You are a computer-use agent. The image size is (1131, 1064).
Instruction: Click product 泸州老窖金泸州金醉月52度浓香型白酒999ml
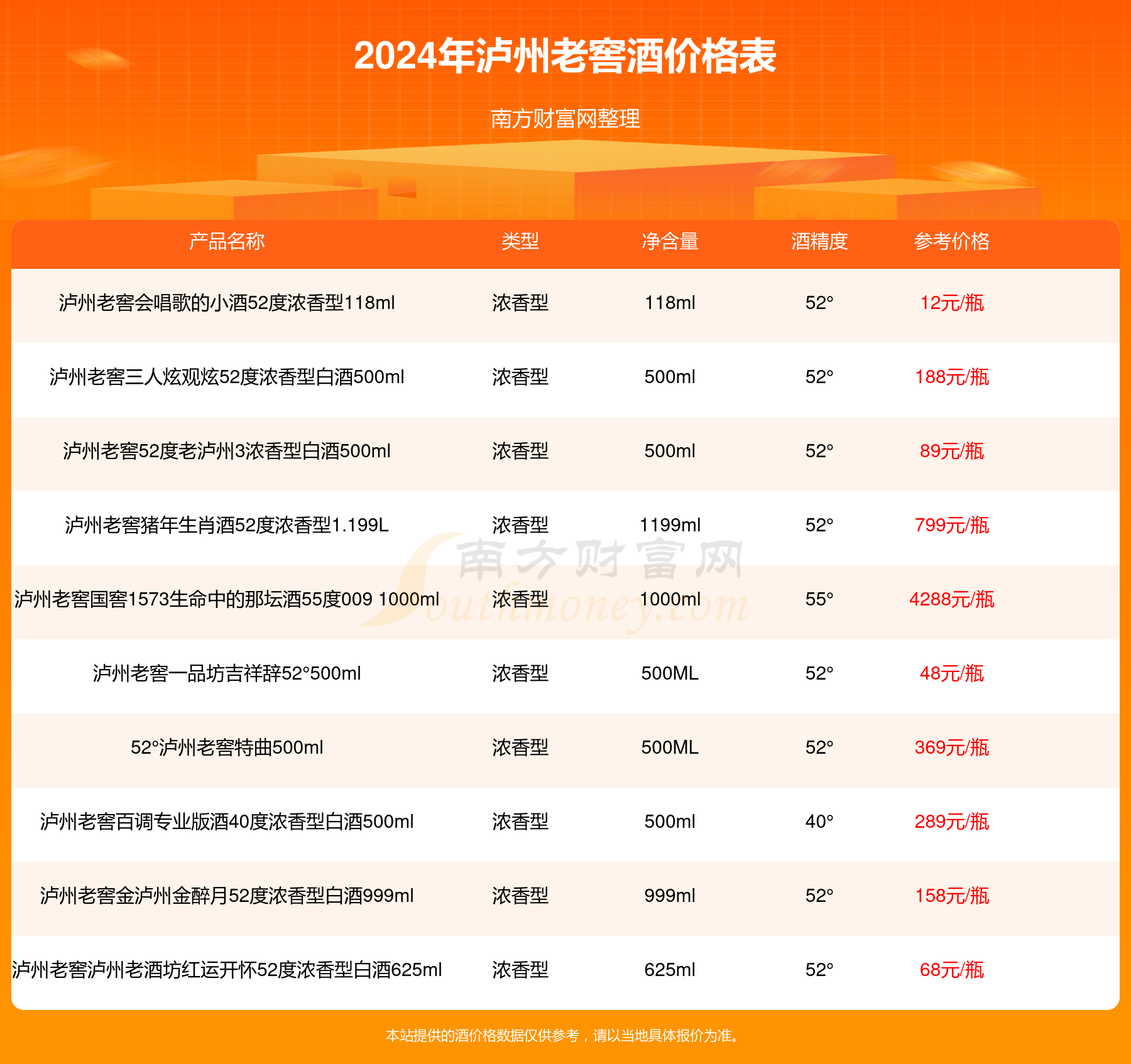click(227, 896)
